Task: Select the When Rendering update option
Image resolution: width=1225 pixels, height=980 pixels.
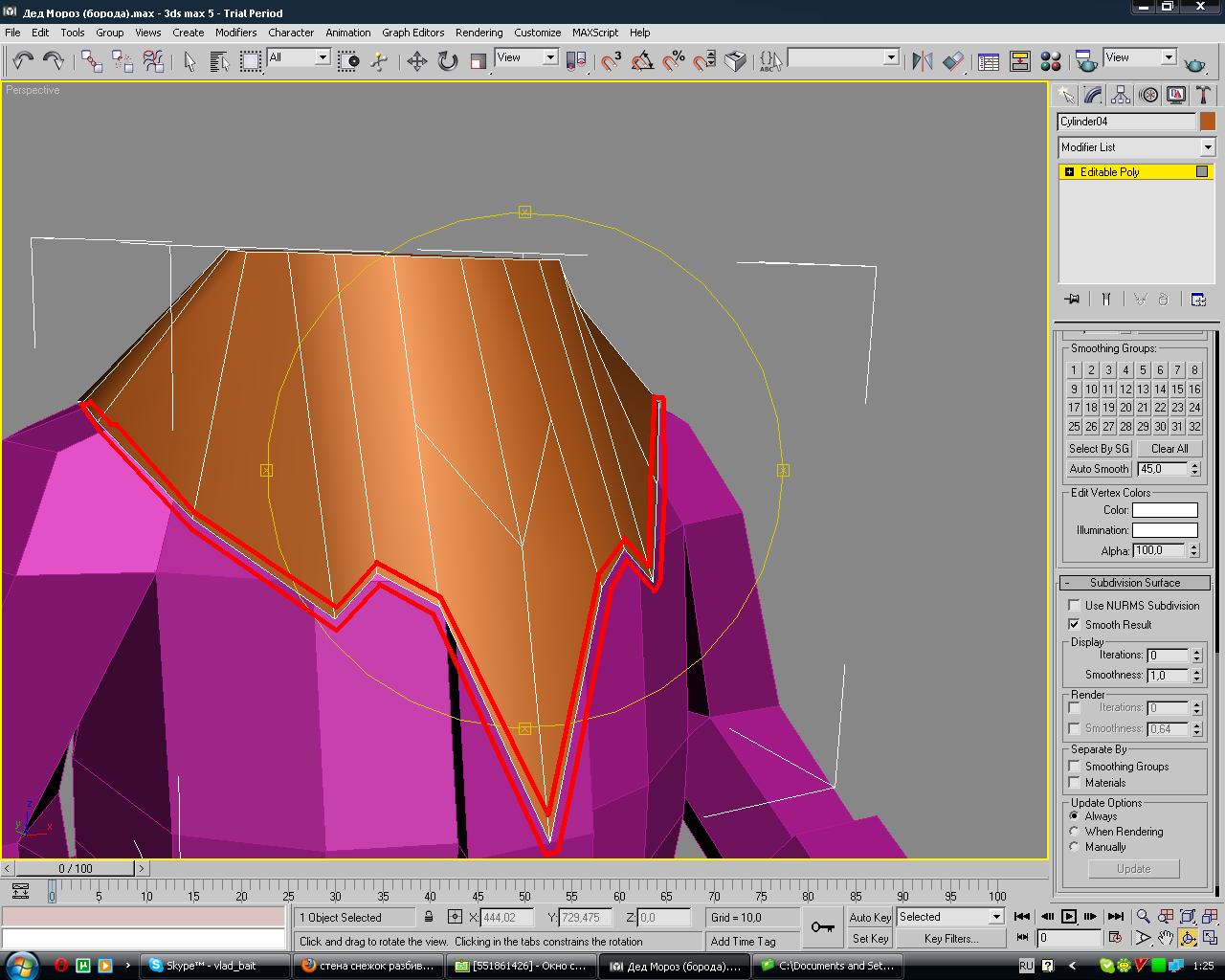Action: (1075, 832)
